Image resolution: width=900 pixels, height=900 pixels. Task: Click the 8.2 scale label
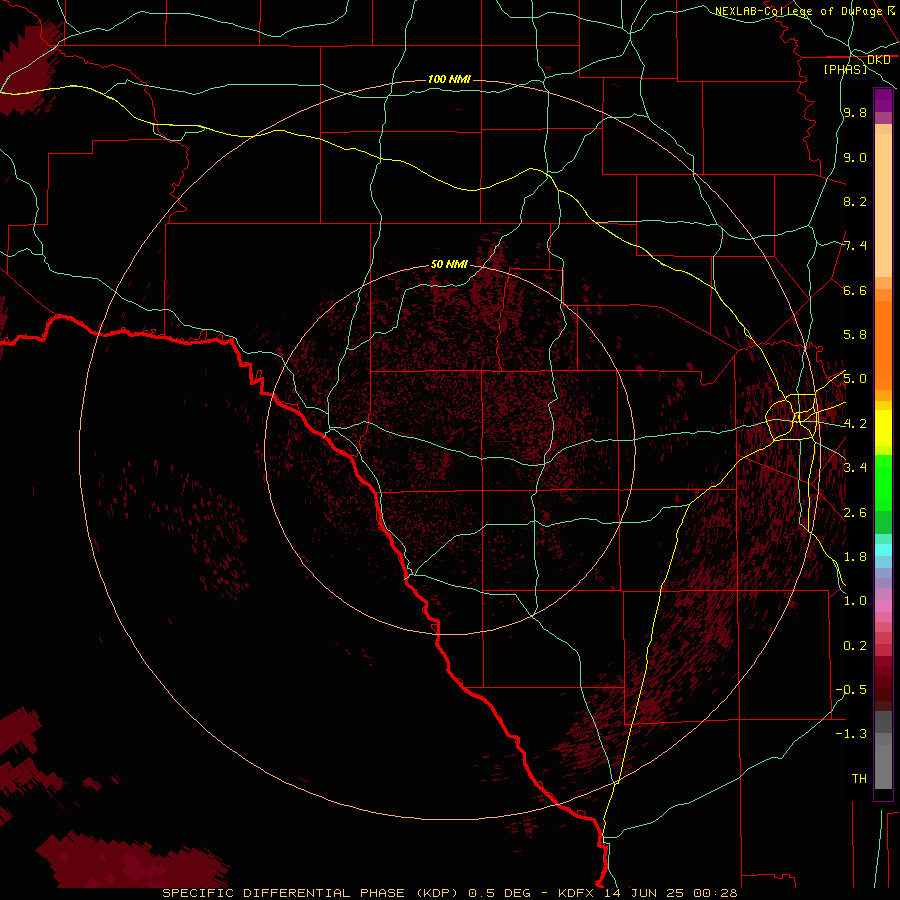point(855,201)
